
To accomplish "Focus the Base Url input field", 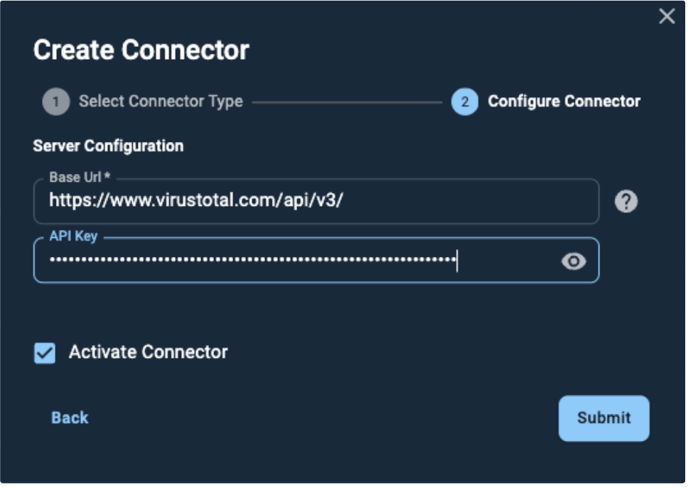I will click(316, 201).
